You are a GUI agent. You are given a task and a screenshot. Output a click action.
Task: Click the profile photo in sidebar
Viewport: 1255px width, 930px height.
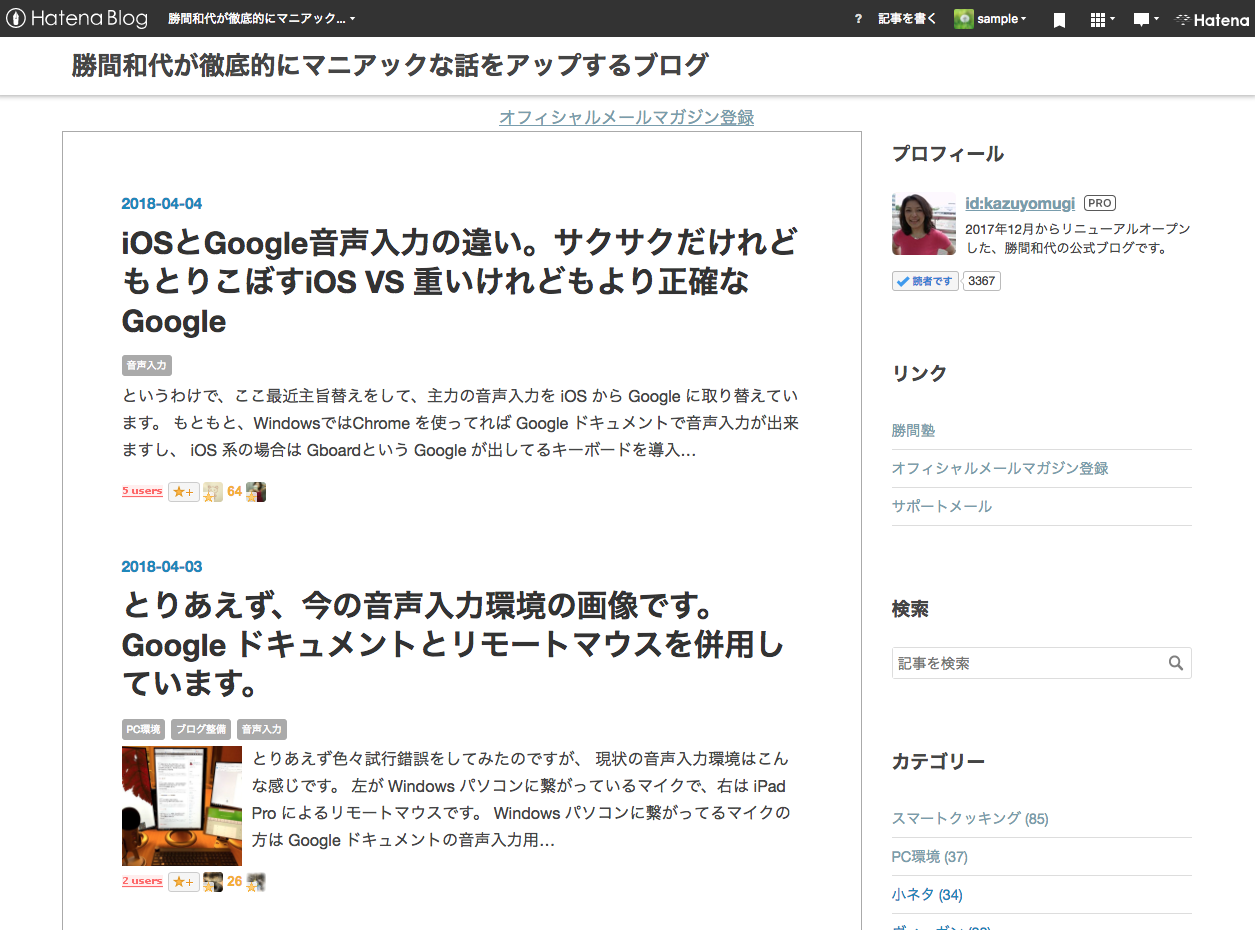click(924, 224)
